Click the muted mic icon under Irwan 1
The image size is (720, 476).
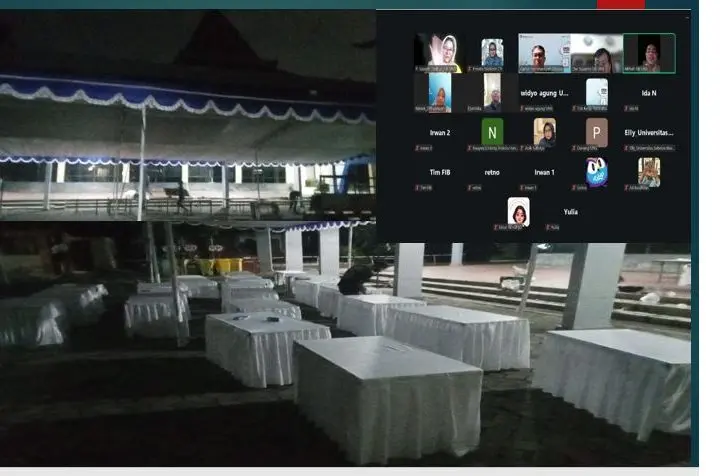pos(522,188)
